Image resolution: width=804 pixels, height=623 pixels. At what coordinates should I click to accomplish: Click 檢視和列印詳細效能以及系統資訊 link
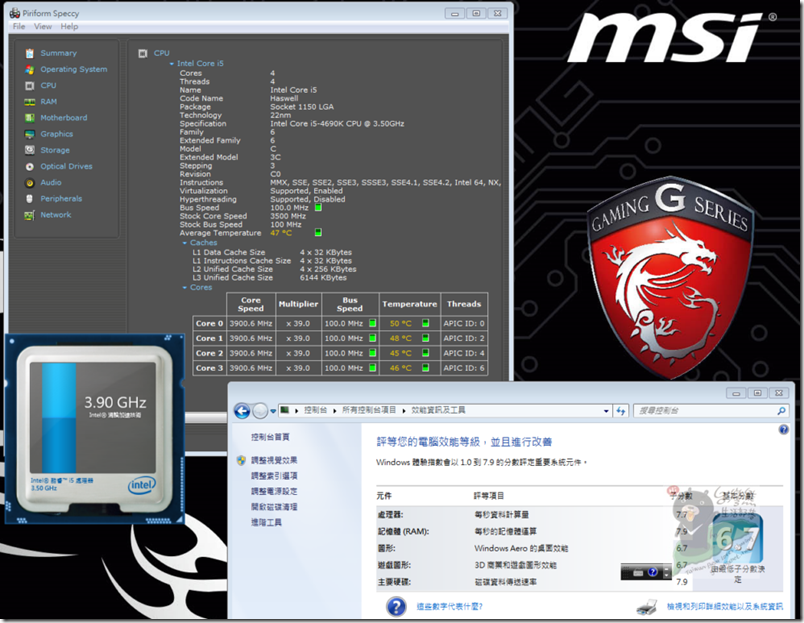(725, 607)
